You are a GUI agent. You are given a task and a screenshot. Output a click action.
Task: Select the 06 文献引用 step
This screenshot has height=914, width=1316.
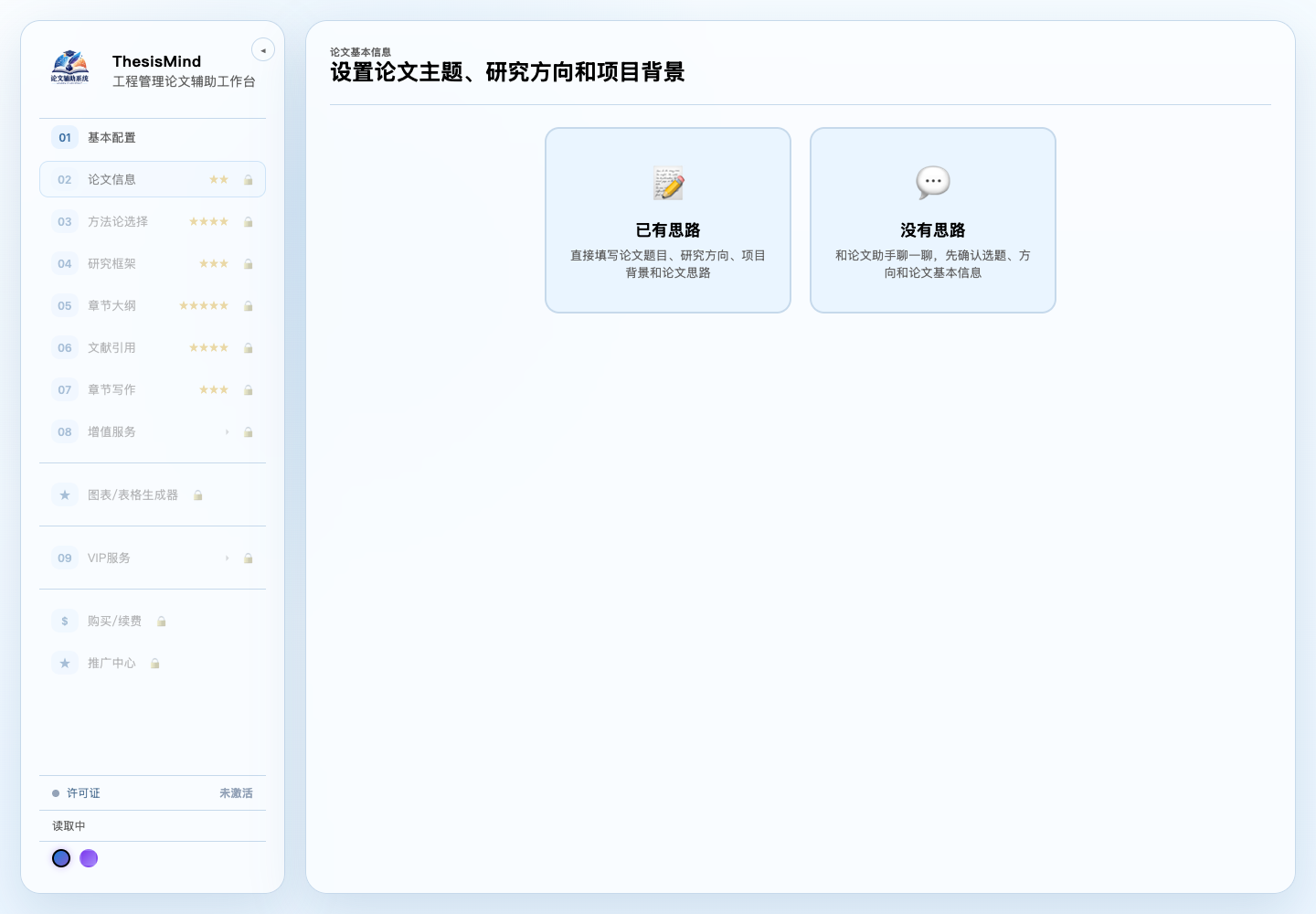pos(153,347)
